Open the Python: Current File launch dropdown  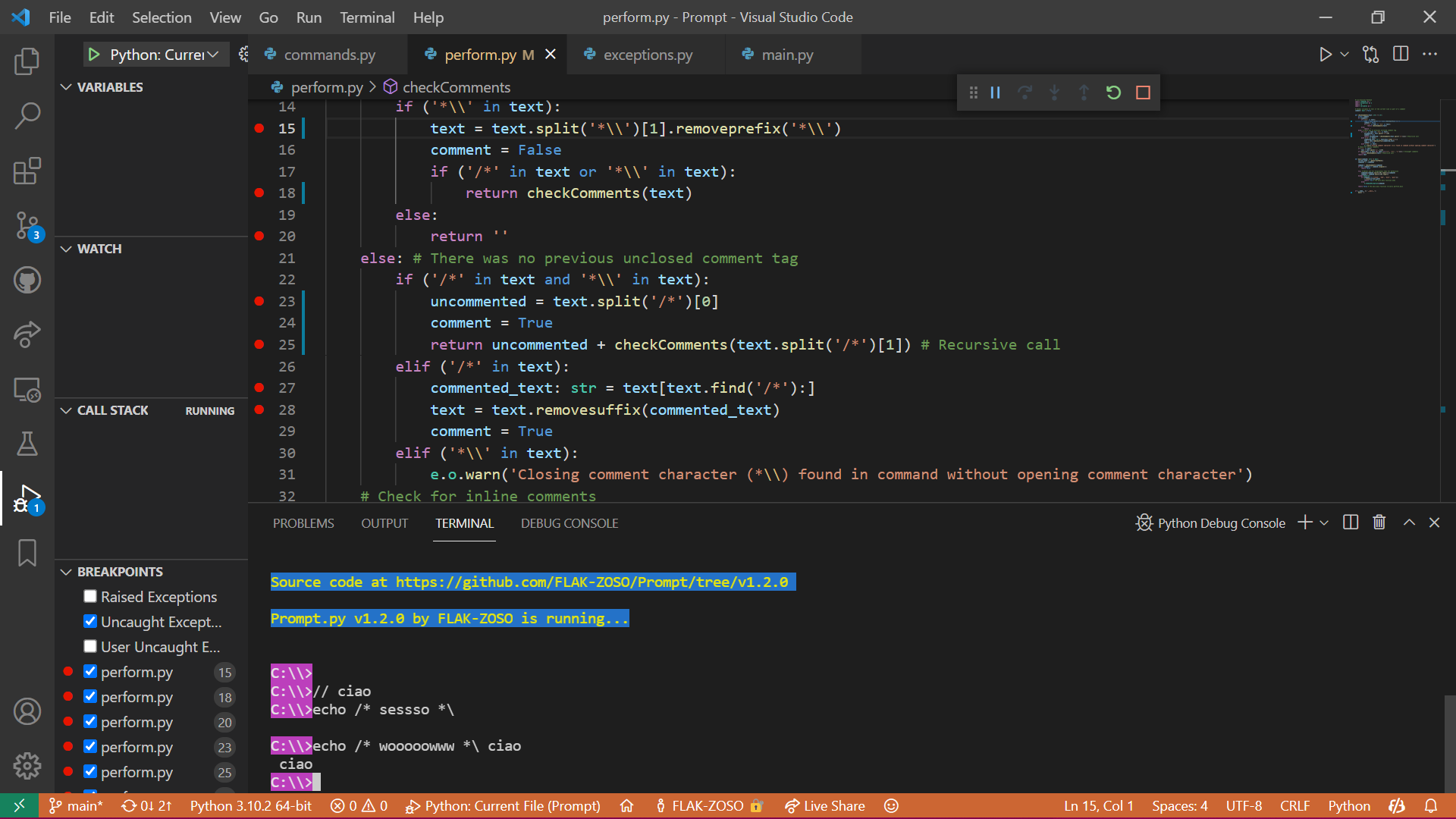pos(214,54)
